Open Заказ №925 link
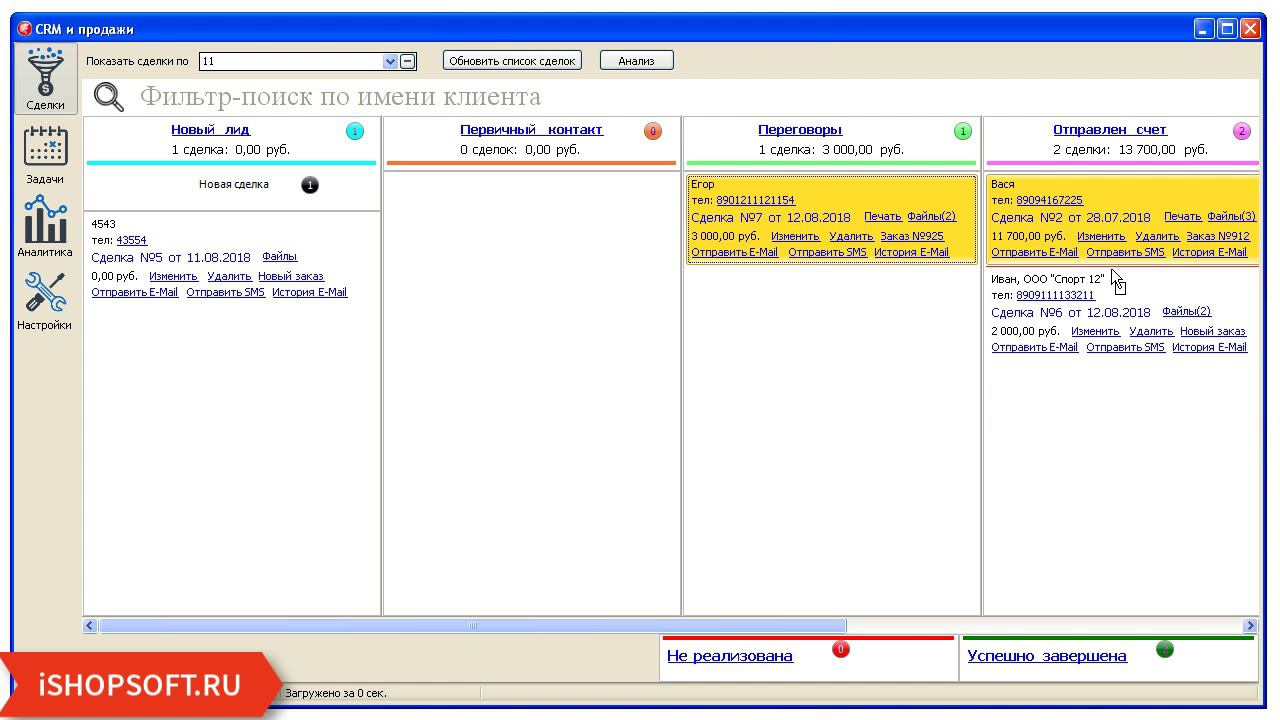The width and height of the screenshot is (1280, 720). pos(912,237)
